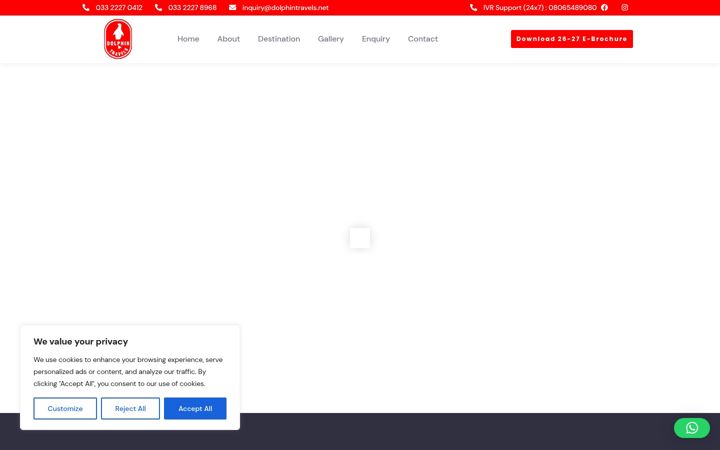Download the 26-27 E-Brochure
Screen dimensions: 720x450
pos(572,39)
